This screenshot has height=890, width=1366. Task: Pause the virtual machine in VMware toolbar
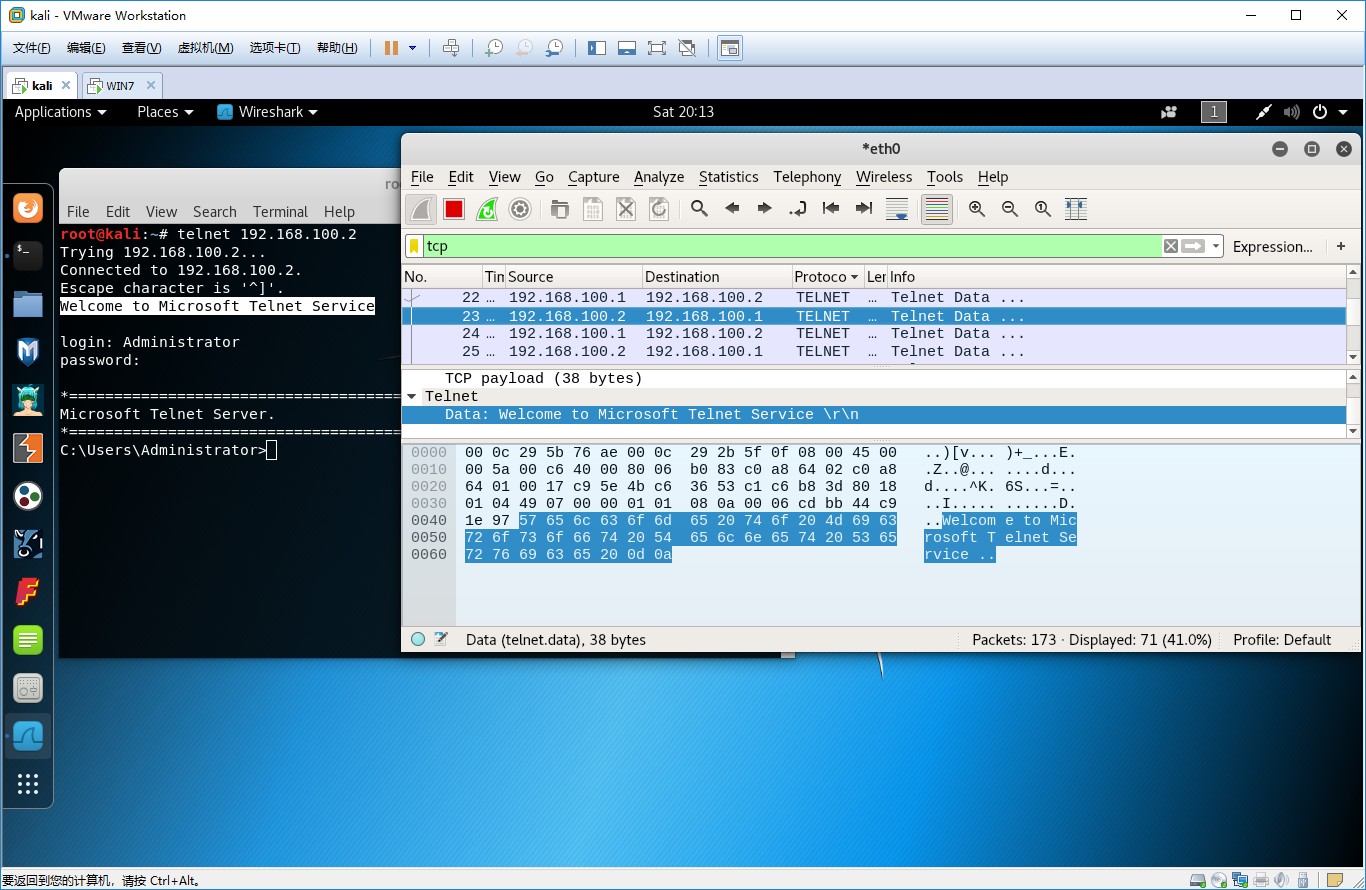[392, 48]
